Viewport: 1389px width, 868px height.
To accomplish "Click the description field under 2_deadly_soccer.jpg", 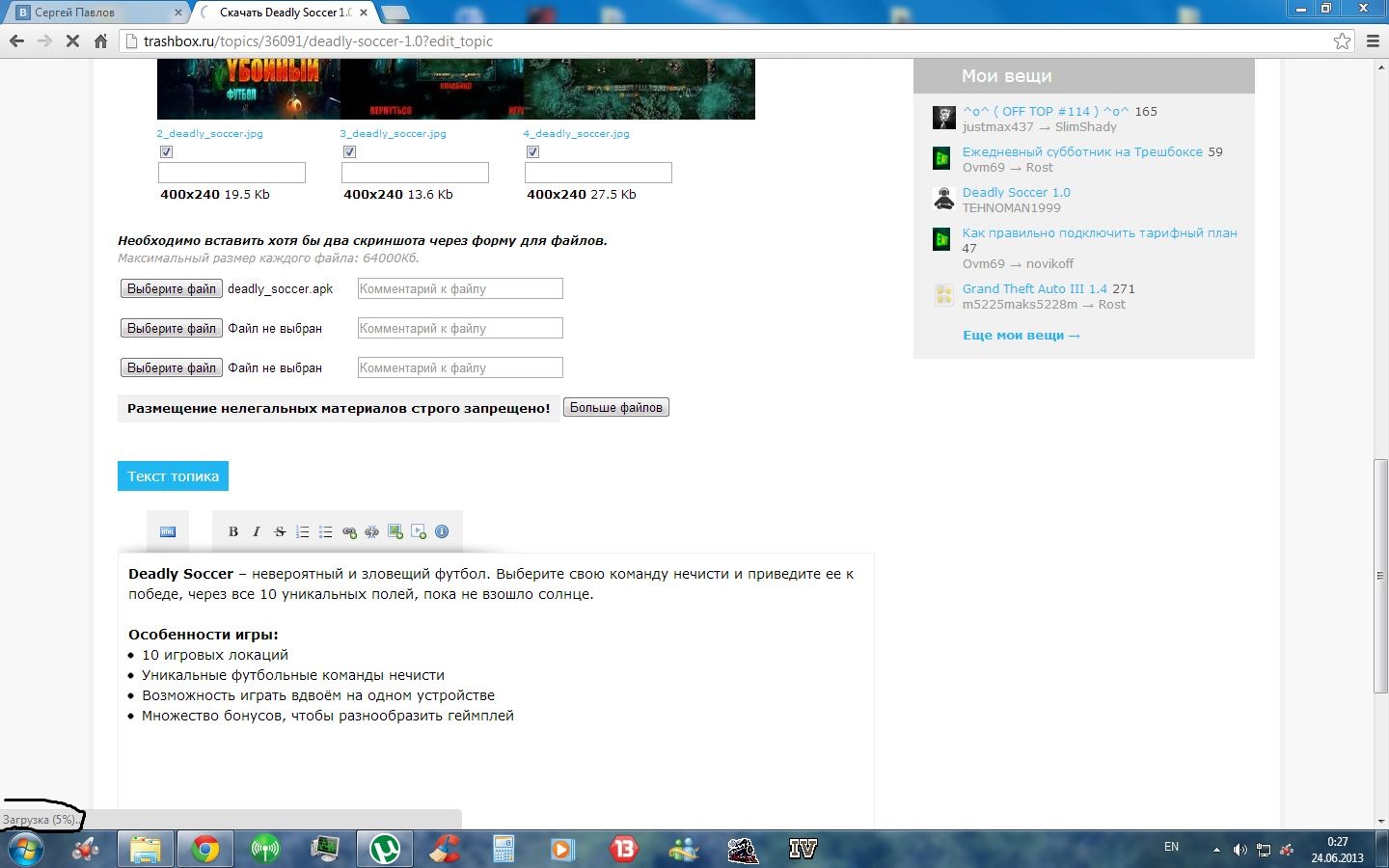I will [231, 173].
